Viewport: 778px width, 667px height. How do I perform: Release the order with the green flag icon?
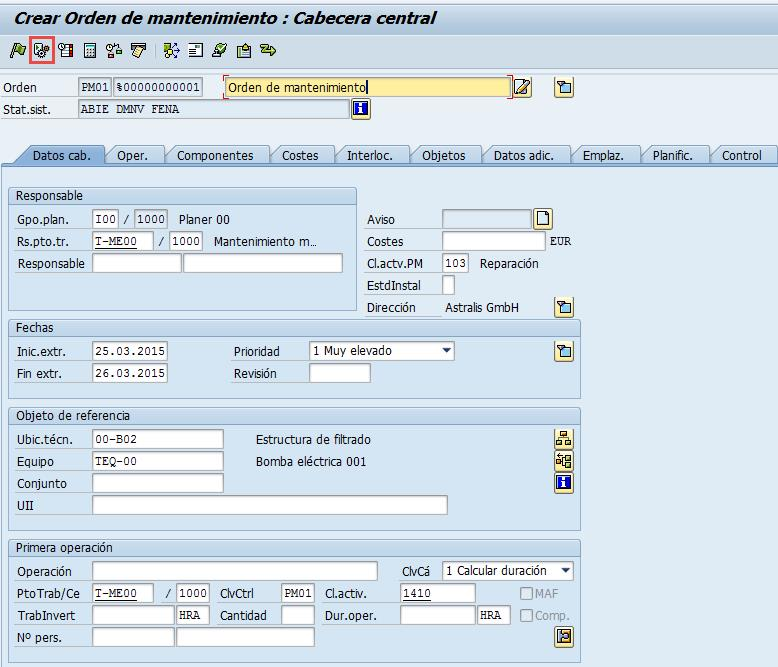coord(17,50)
